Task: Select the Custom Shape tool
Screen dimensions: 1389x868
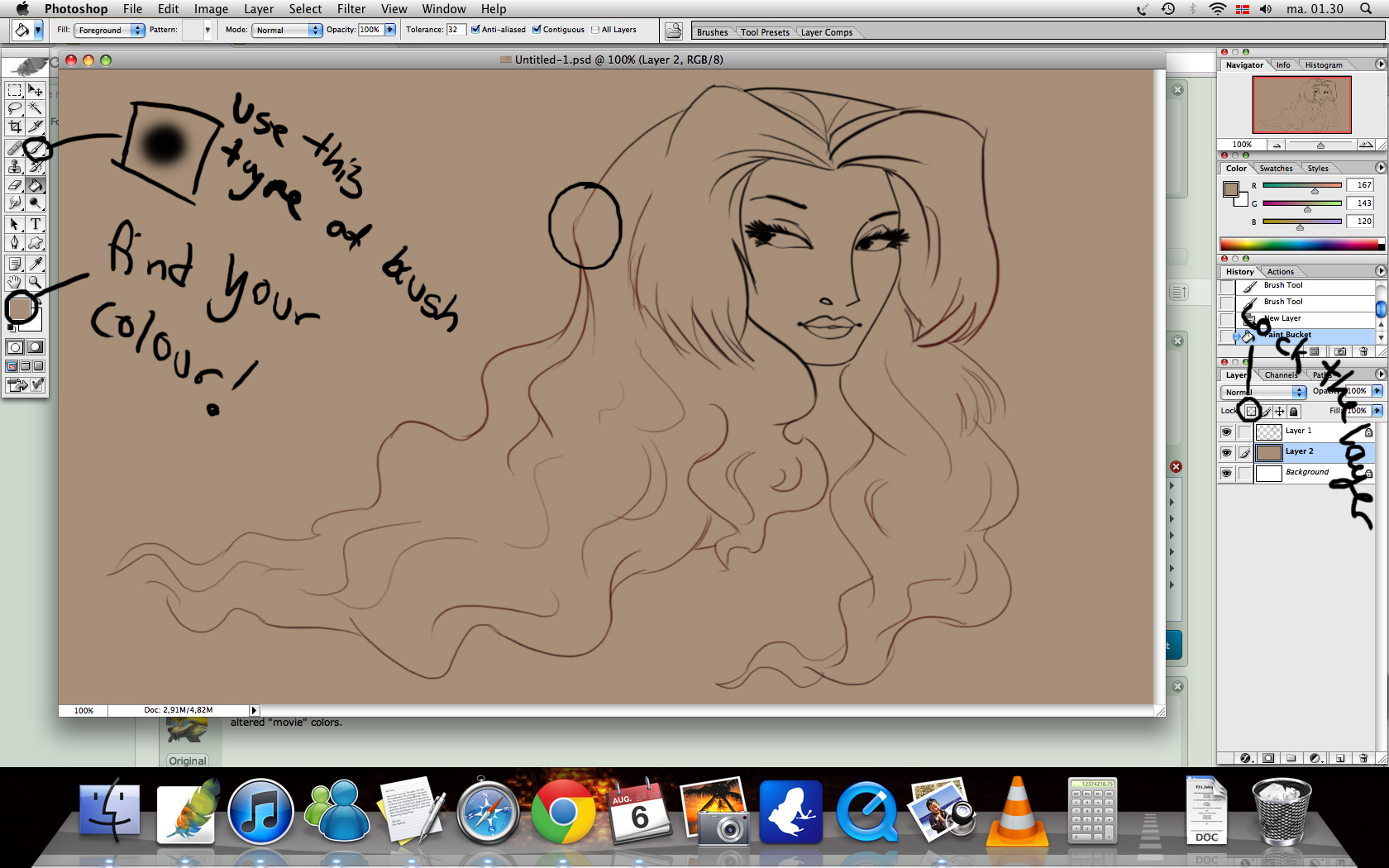Action: [x=36, y=242]
